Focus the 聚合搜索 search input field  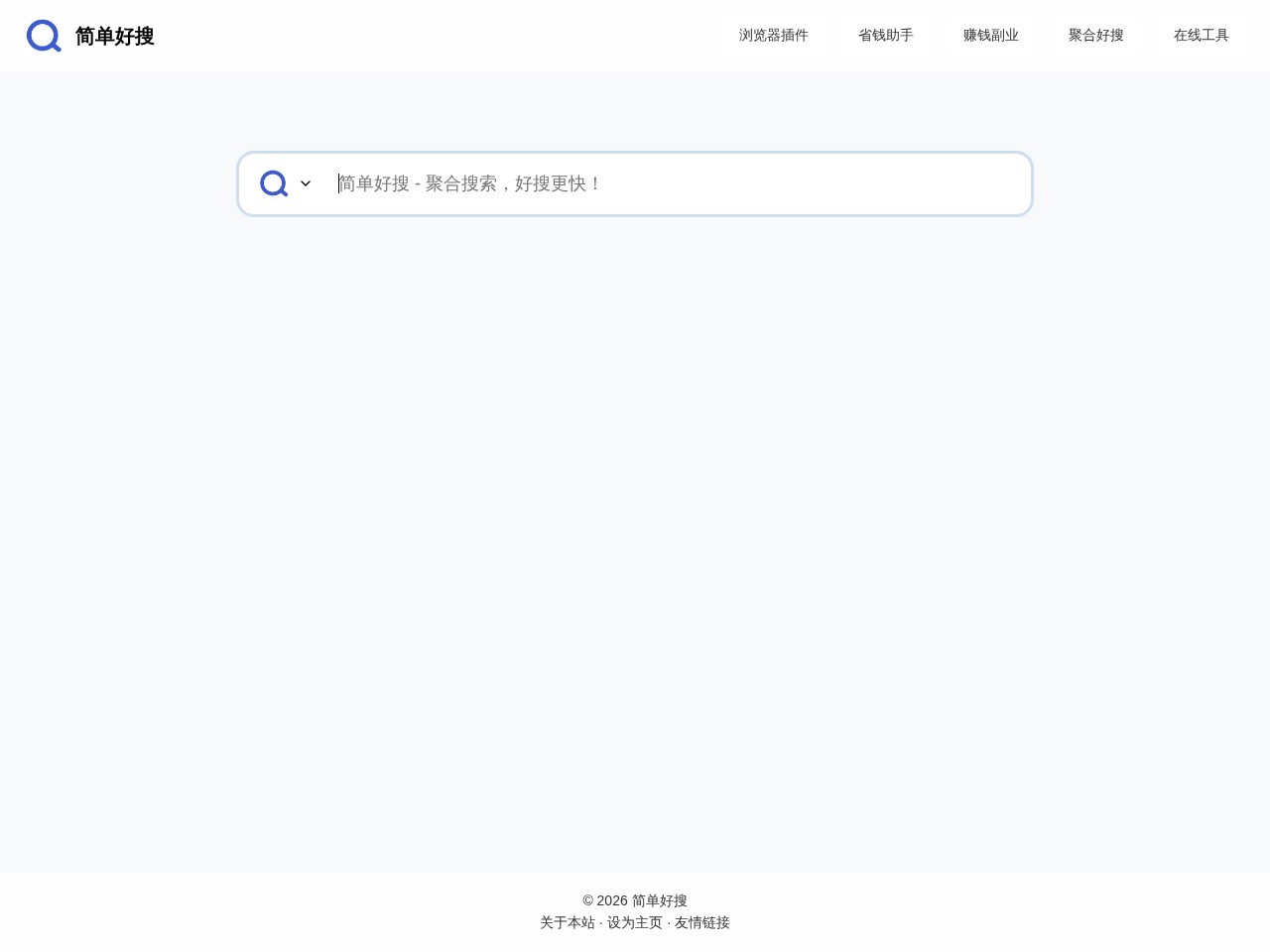(x=675, y=183)
